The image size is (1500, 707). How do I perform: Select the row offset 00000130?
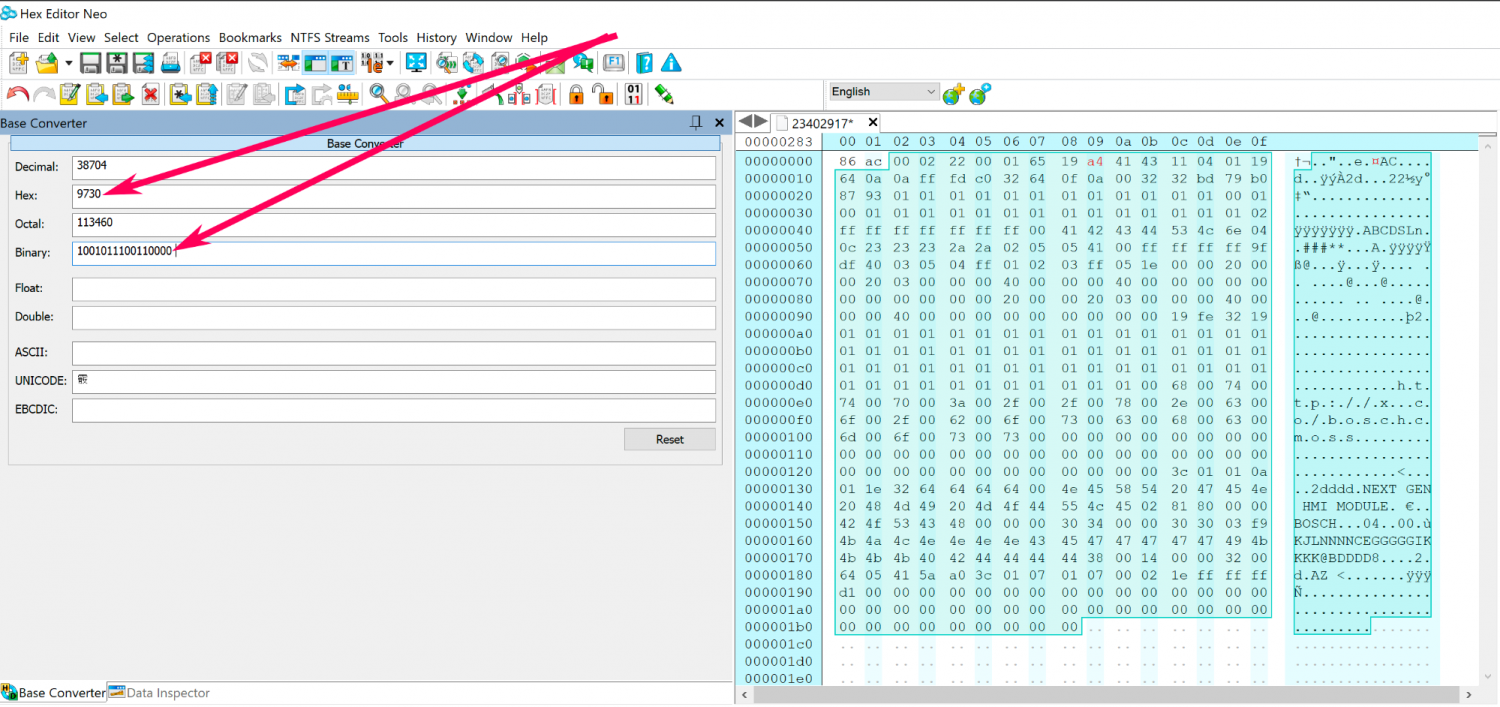pos(780,489)
